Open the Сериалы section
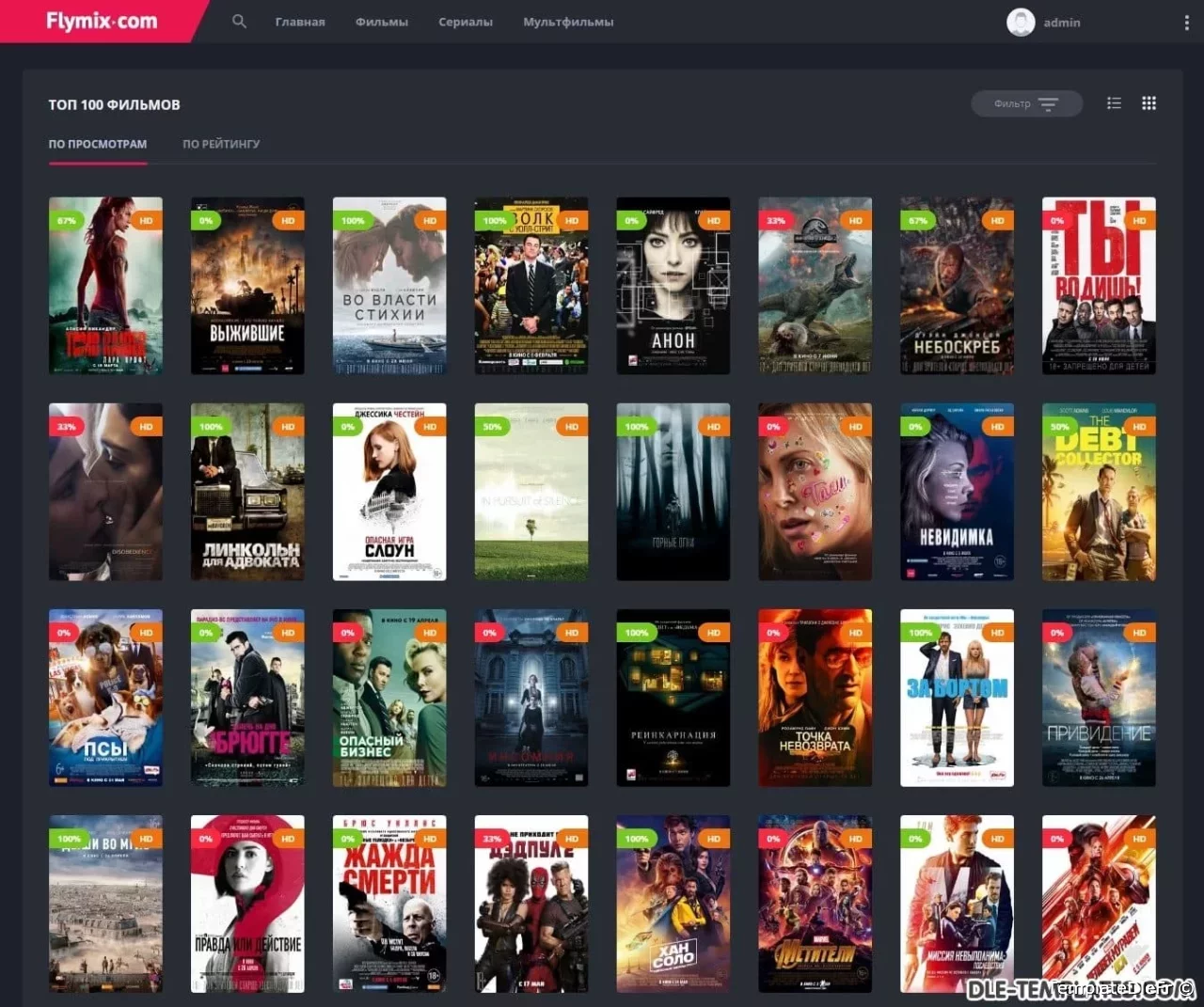The image size is (1204, 1007). (x=466, y=22)
